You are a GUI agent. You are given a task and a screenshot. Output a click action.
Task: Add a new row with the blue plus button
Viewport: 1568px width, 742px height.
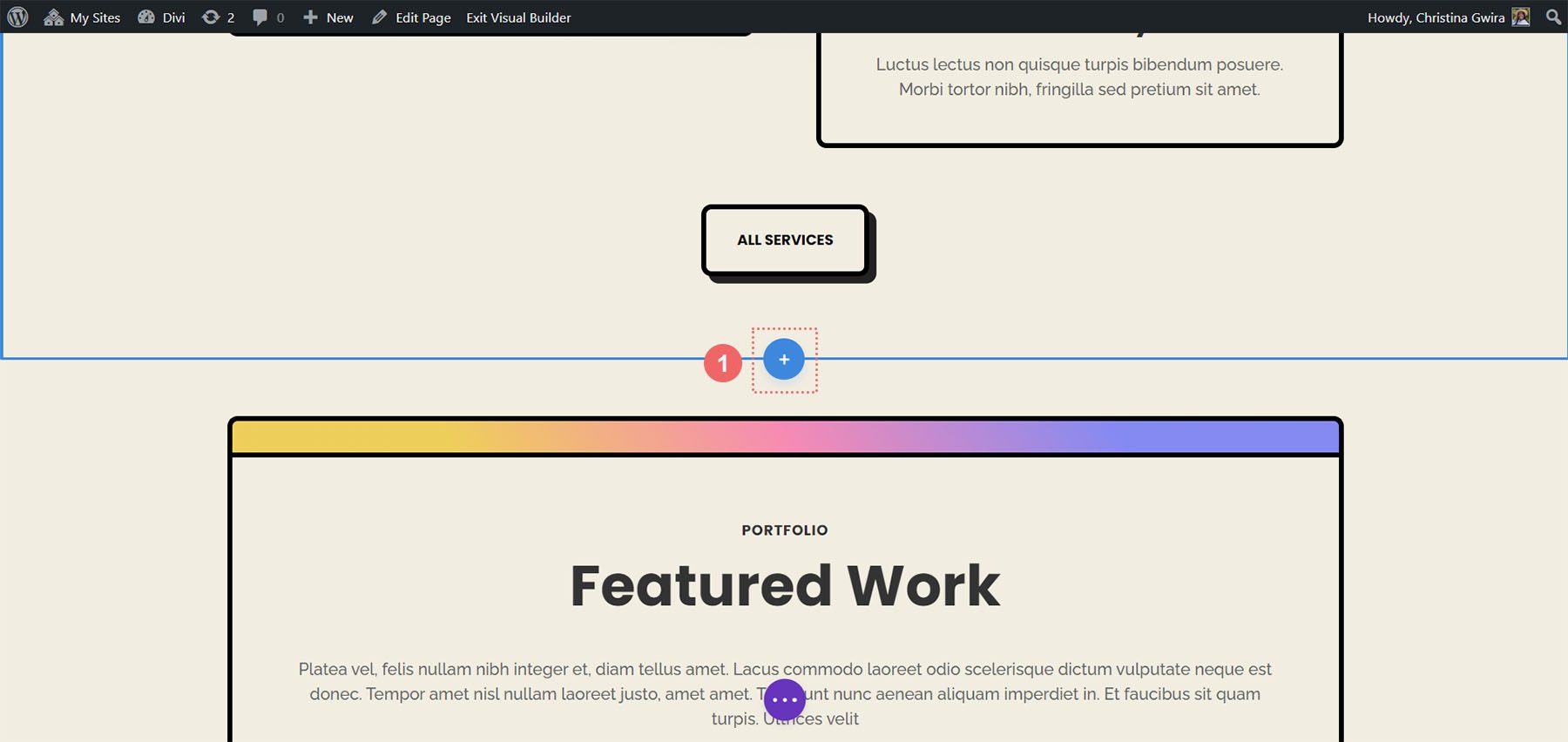[782, 359]
